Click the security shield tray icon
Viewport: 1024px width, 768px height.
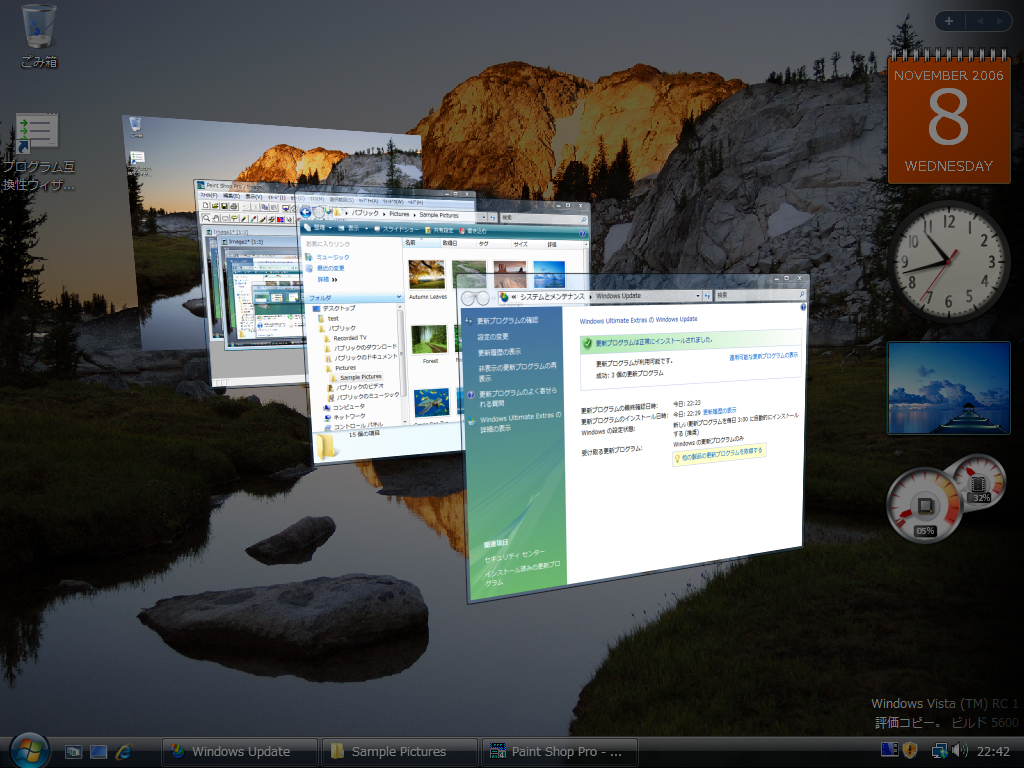click(910, 751)
